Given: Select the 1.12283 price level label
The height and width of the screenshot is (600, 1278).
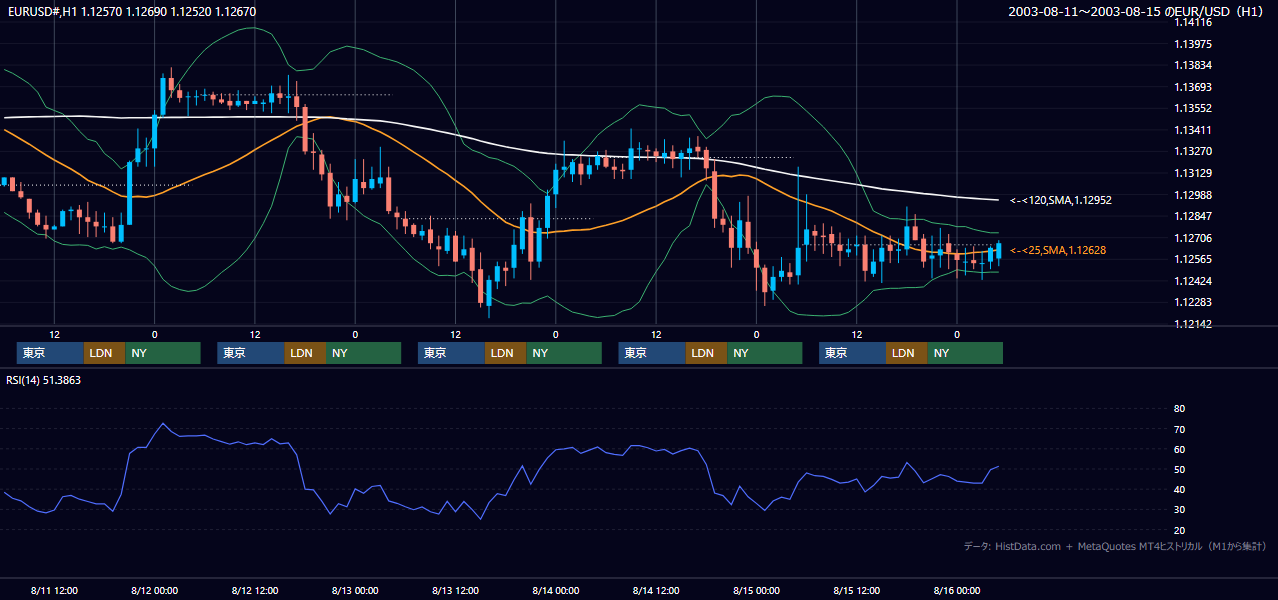Looking at the screenshot, I should 1192,302.
